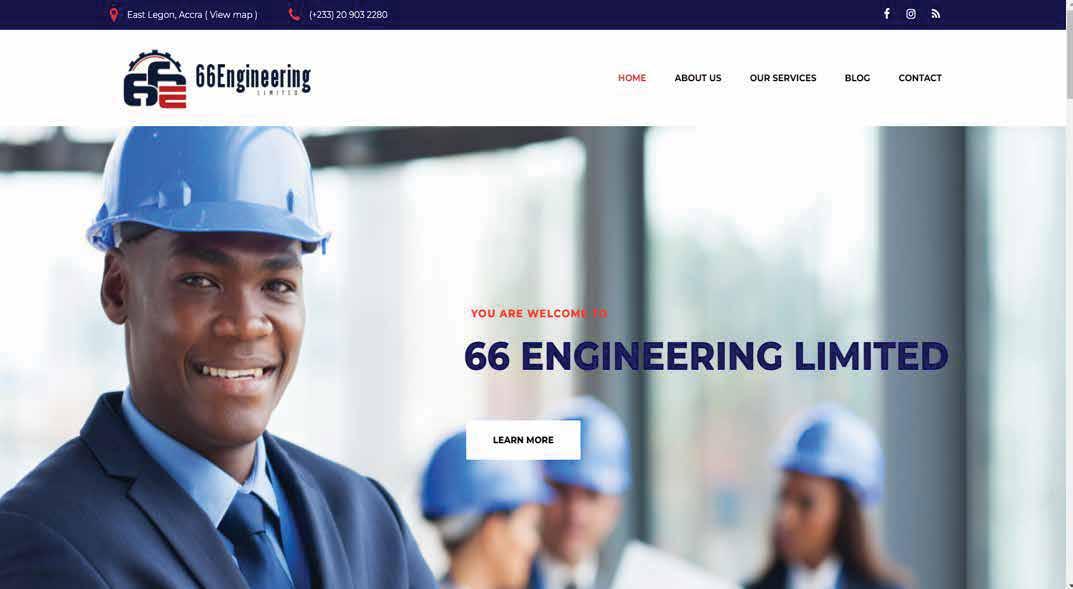Click the YOU ARE WELCOME TO tagline

coord(539,313)
